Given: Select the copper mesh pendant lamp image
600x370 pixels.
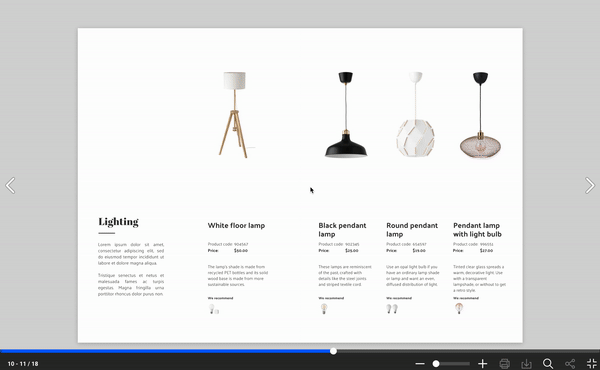Looking at the screenshot, I should tap(480, 115).
